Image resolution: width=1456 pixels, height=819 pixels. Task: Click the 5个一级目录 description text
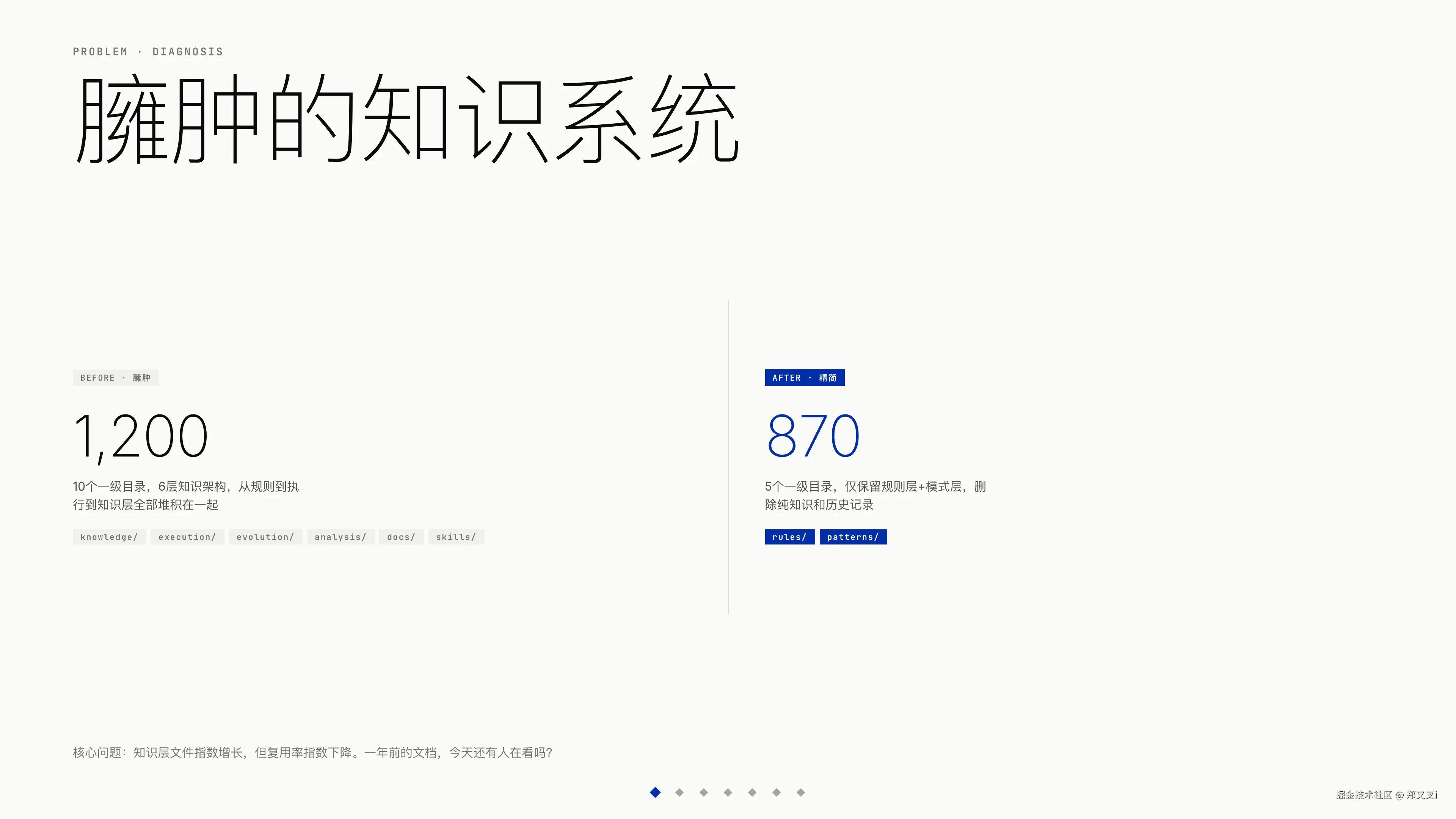875,496
